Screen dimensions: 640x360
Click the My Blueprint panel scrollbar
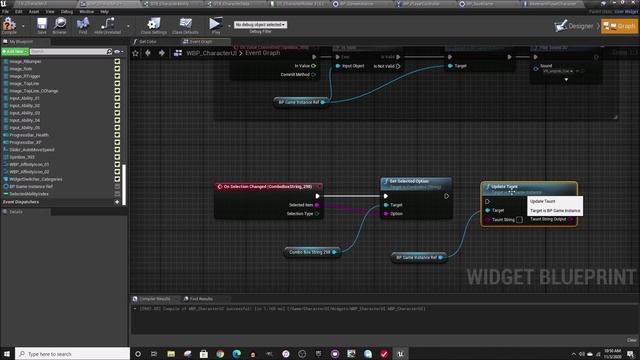pyautogui.click(x=124, y=184)
